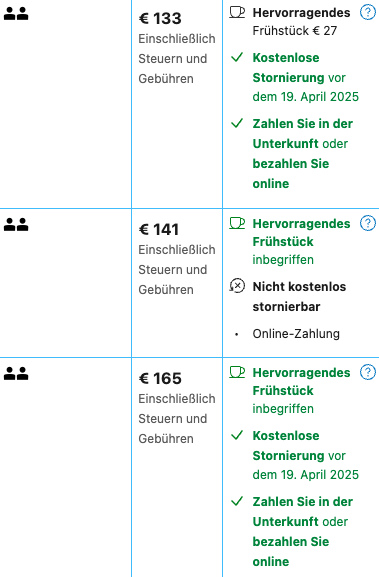Click 'Zahlen Sie in der Unterkunft' for €133
Viewport: 379px width, 577px height.
tap(302, 134)
